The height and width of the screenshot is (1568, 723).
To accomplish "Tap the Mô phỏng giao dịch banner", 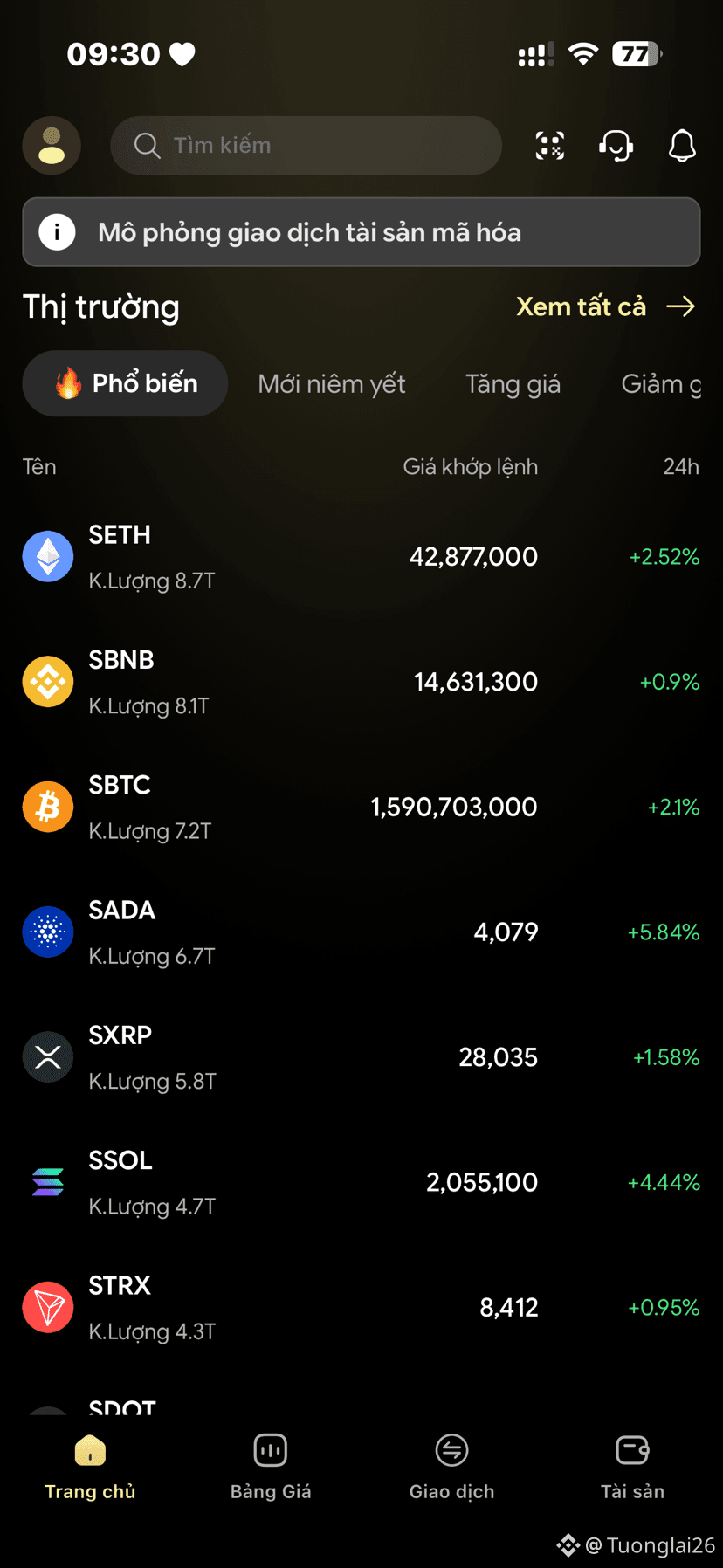I will click(361, 232).
